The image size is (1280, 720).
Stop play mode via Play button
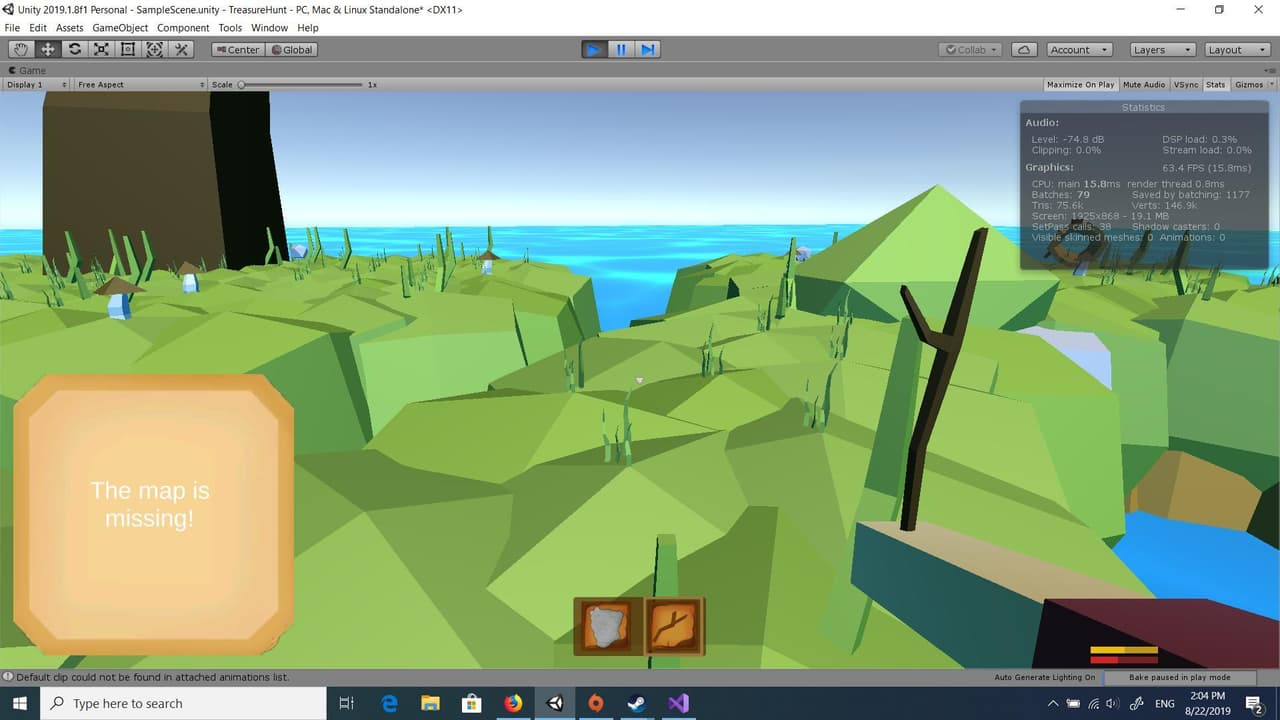[x=594, y=49]
